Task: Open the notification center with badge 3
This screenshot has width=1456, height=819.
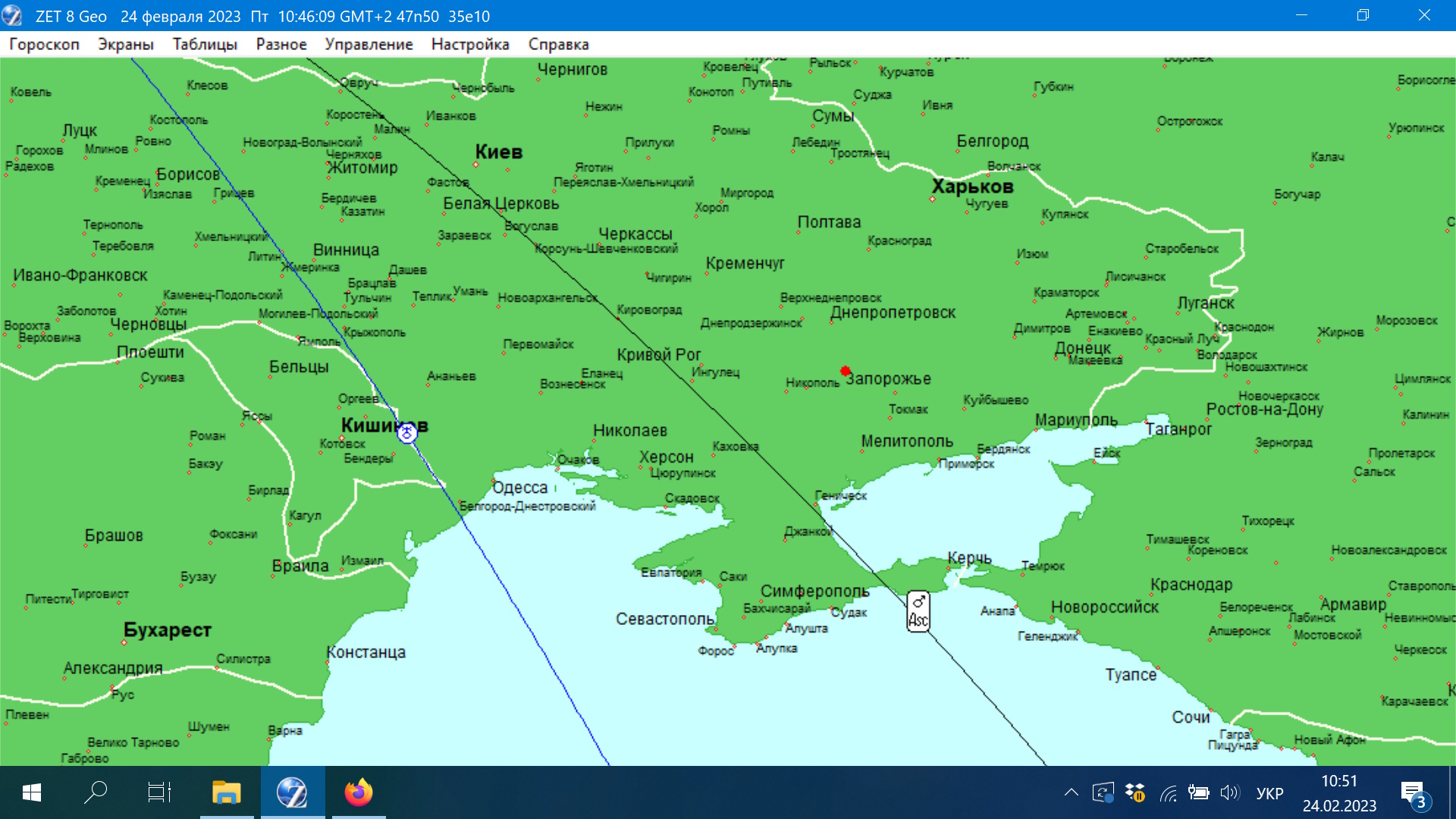Action: pos(1414,793)
